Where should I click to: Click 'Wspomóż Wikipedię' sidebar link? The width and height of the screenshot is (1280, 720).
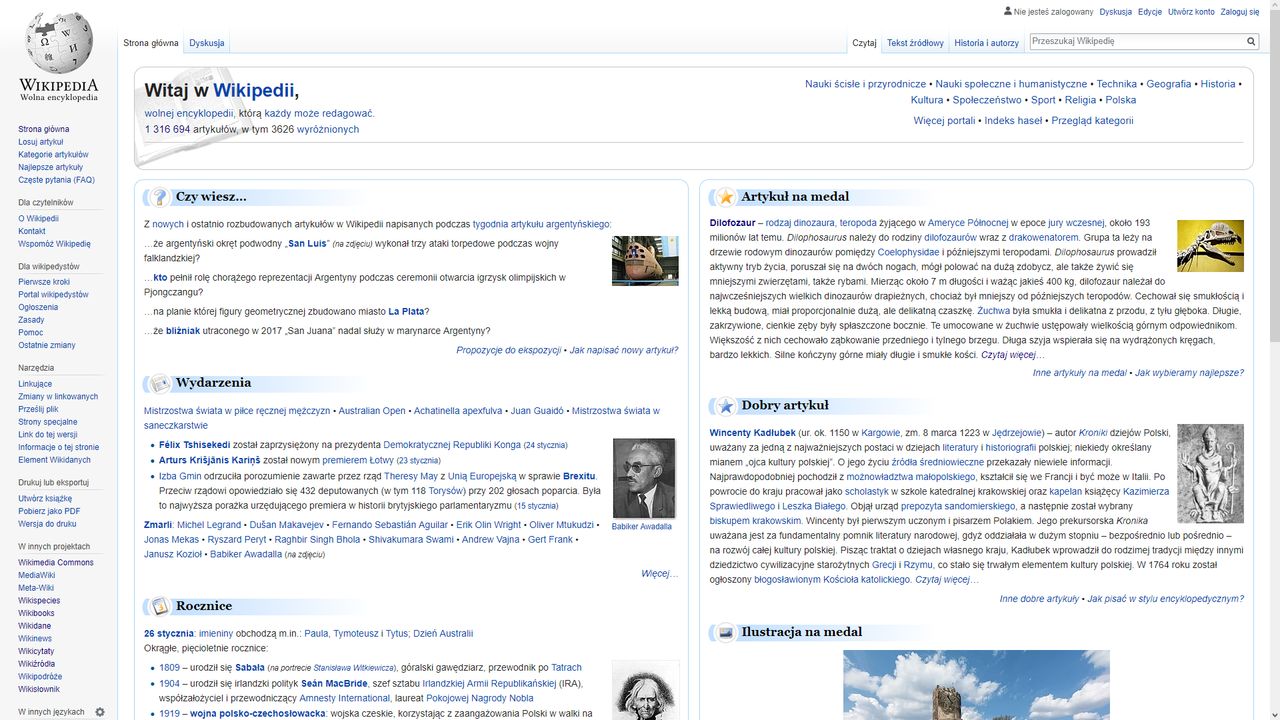(54, 244)
